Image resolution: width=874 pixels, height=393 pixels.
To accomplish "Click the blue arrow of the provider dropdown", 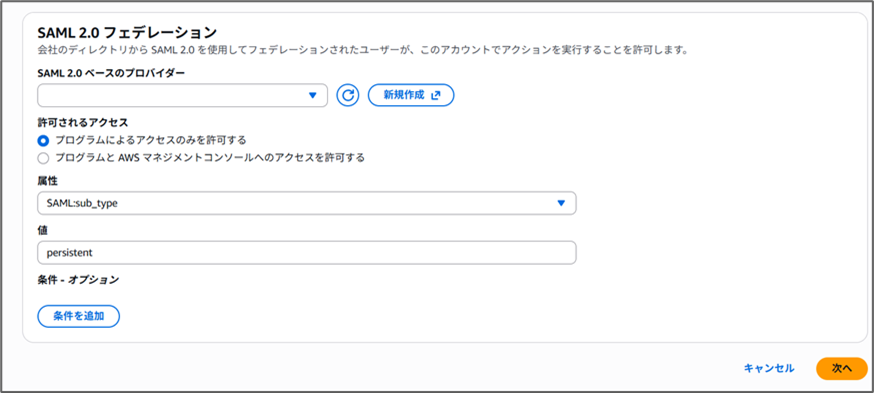I will (x=312, y=95).
